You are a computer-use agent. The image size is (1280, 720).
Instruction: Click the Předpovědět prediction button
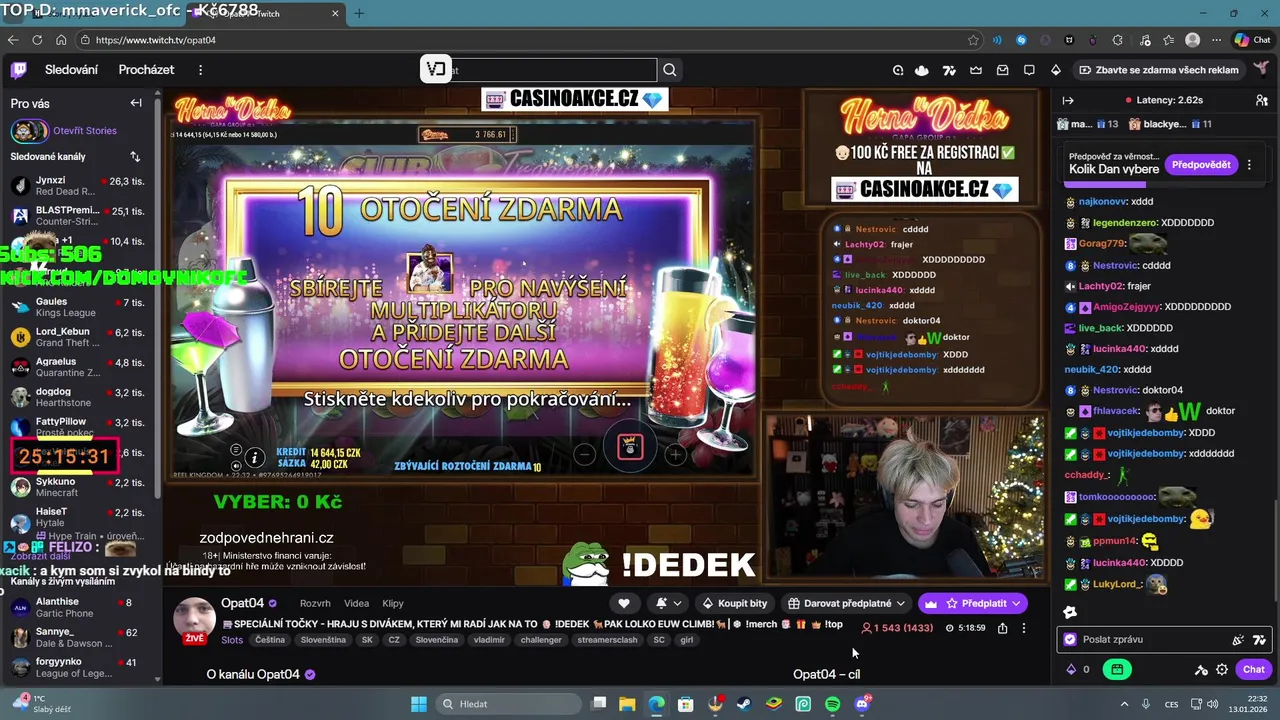coord(1201,164)
